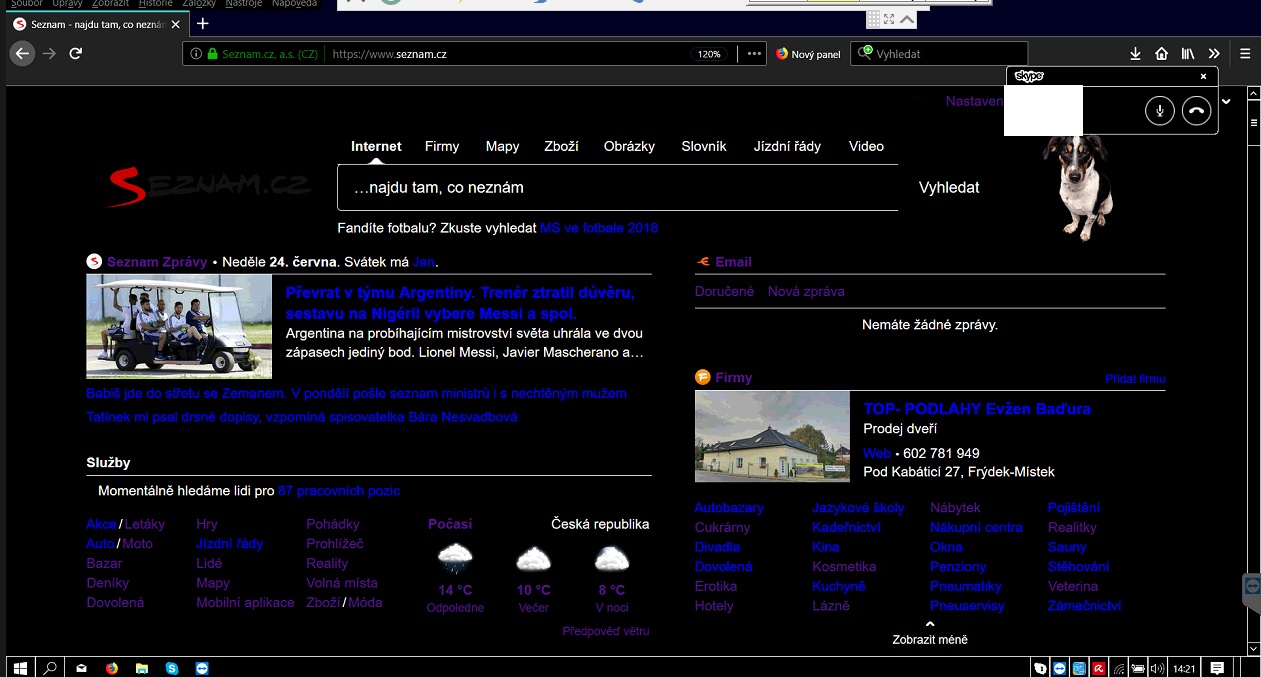The height and width of the screenshot is (677, 1261).
Task: Go to the Firefox home page icon
Action: click(x=1161, y=54)
